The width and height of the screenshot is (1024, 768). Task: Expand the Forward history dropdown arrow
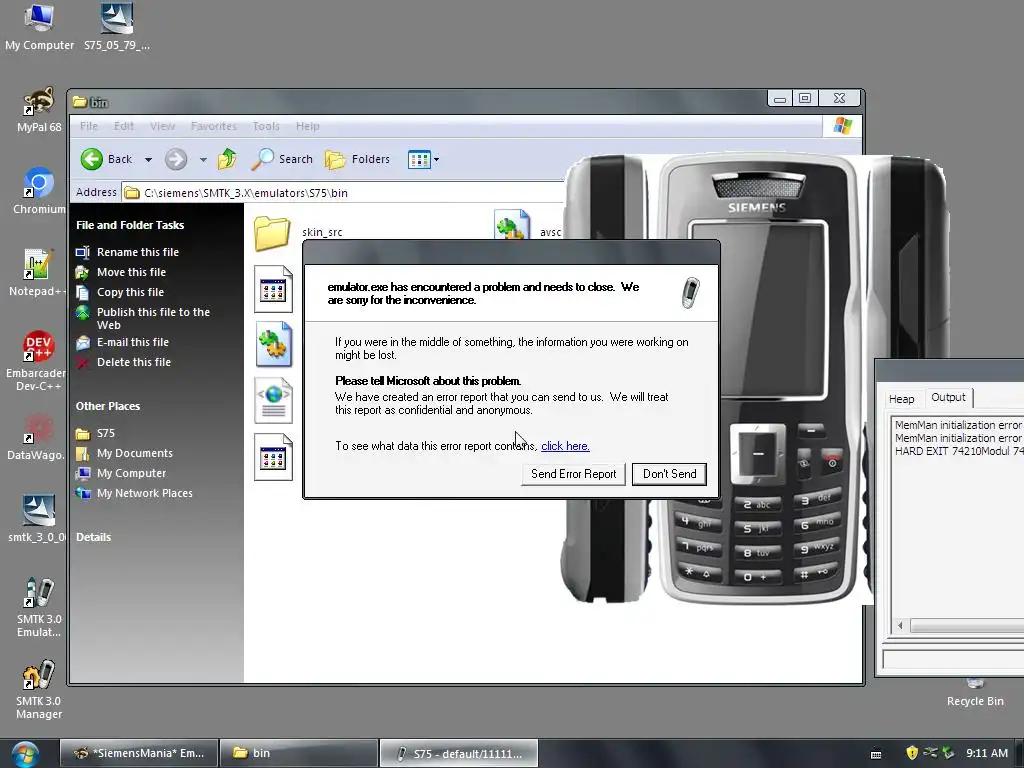tap(203, 159)
